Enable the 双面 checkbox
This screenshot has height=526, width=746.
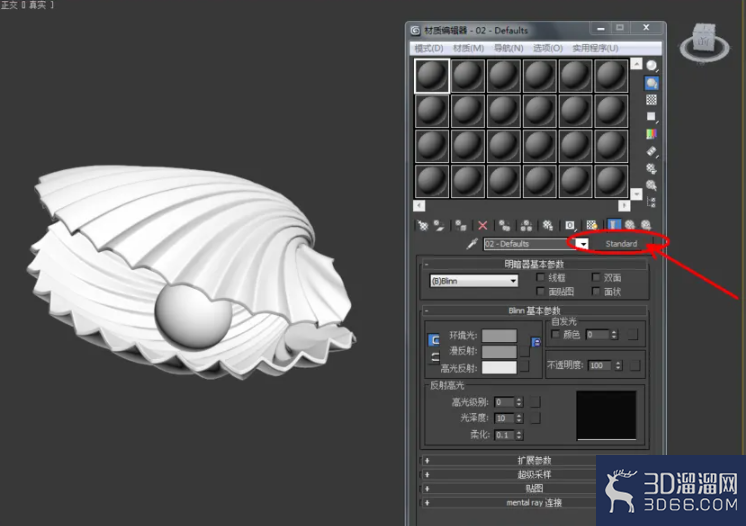coord(596,277)
